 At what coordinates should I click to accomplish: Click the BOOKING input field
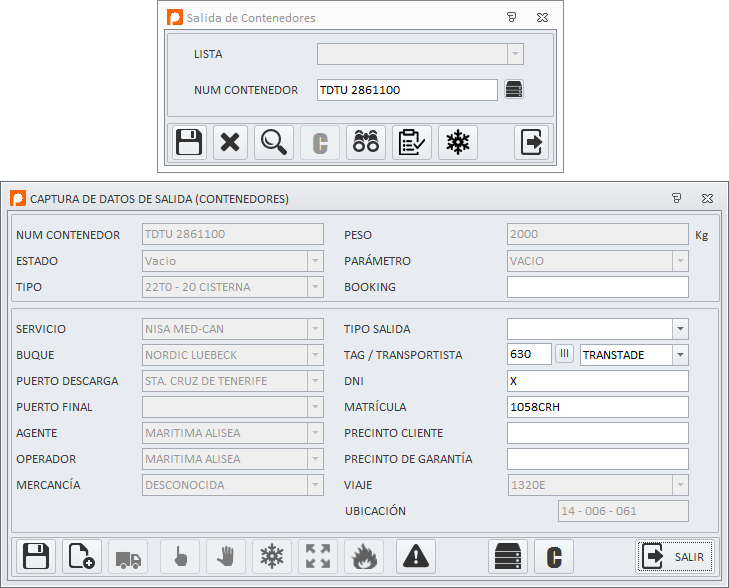click(597, 287)
